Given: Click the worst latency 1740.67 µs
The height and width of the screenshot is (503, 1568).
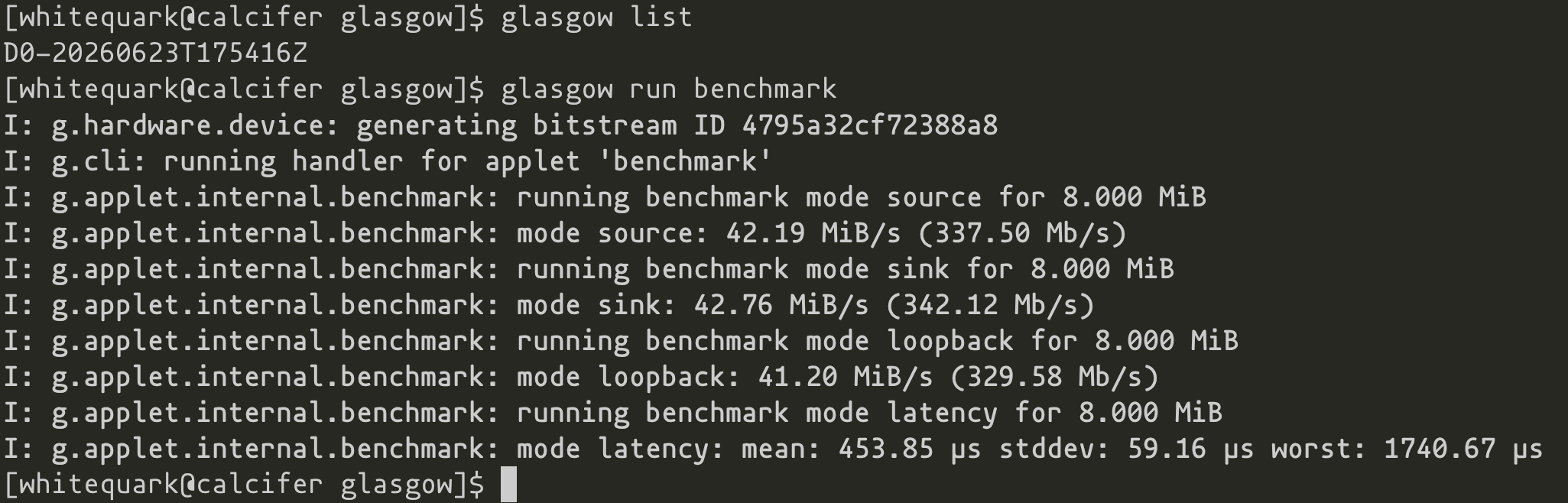Looking at the screenshot, I should click(x=1464, y=449).
